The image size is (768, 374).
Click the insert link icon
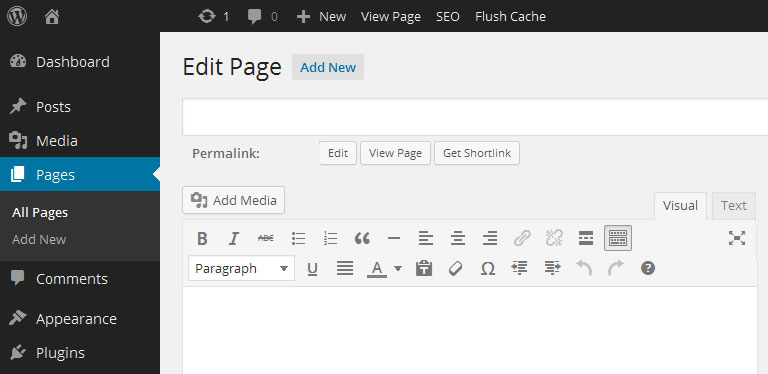click(x=522, y=238)
